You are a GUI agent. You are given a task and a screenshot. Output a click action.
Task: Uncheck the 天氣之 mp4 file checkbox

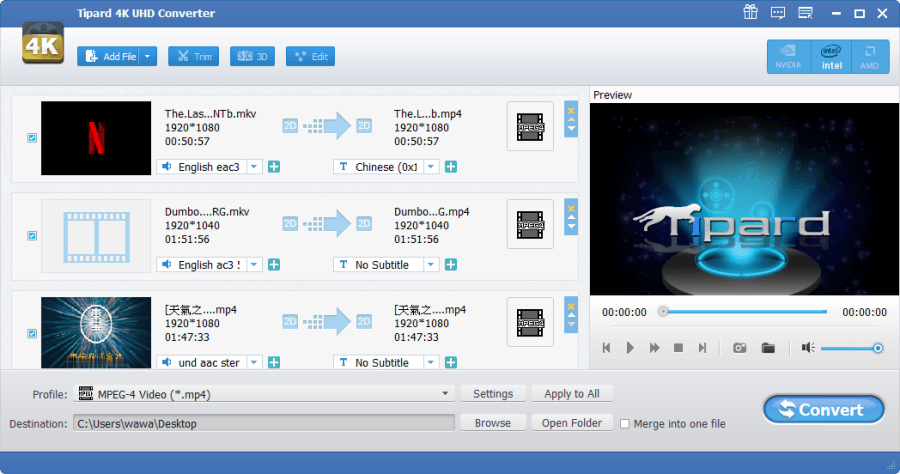click(x=32, y=333)
